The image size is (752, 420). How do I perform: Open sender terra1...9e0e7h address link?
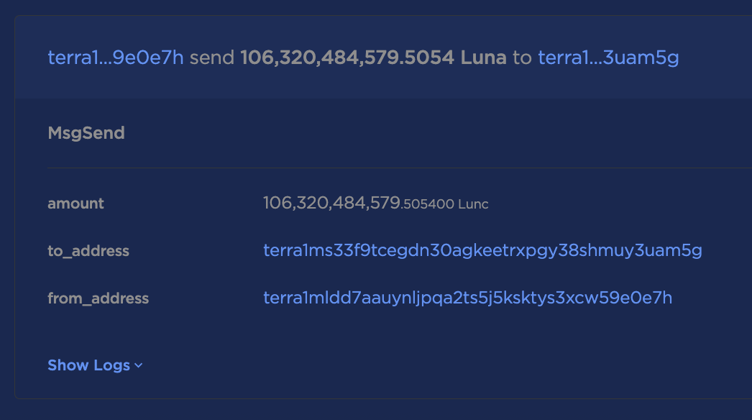click(x=116, y=57)
